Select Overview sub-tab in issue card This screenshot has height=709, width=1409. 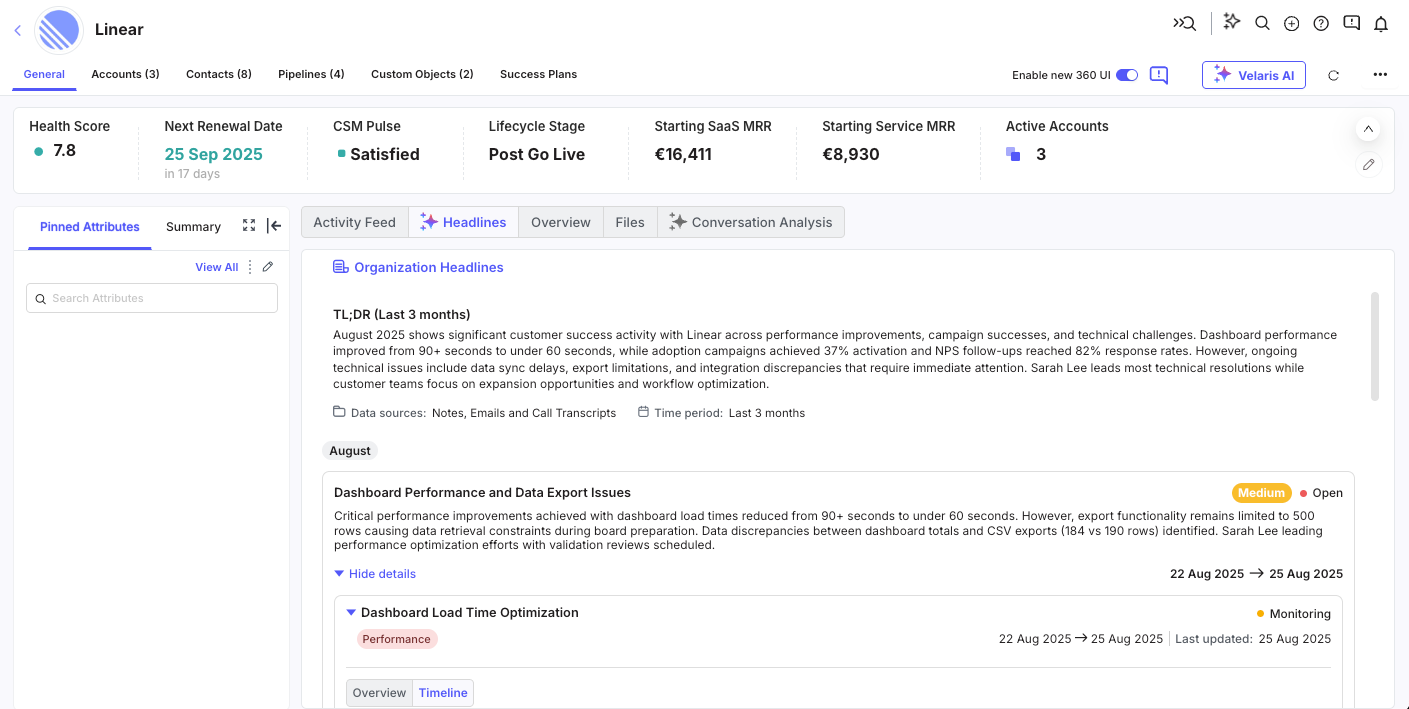[379, 693]
